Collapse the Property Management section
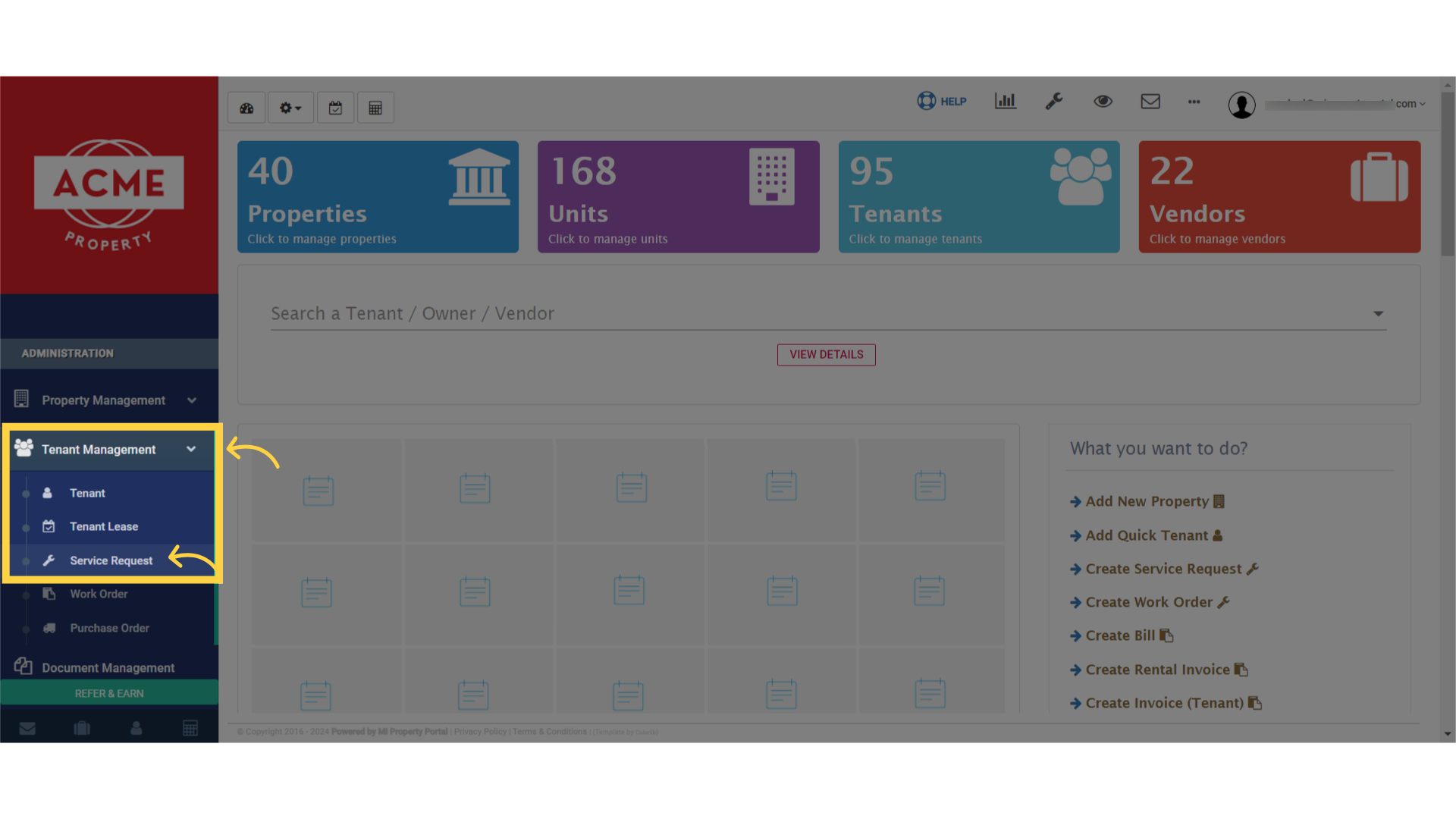The height and width of the screenshot is (819, 1456). 103,400
